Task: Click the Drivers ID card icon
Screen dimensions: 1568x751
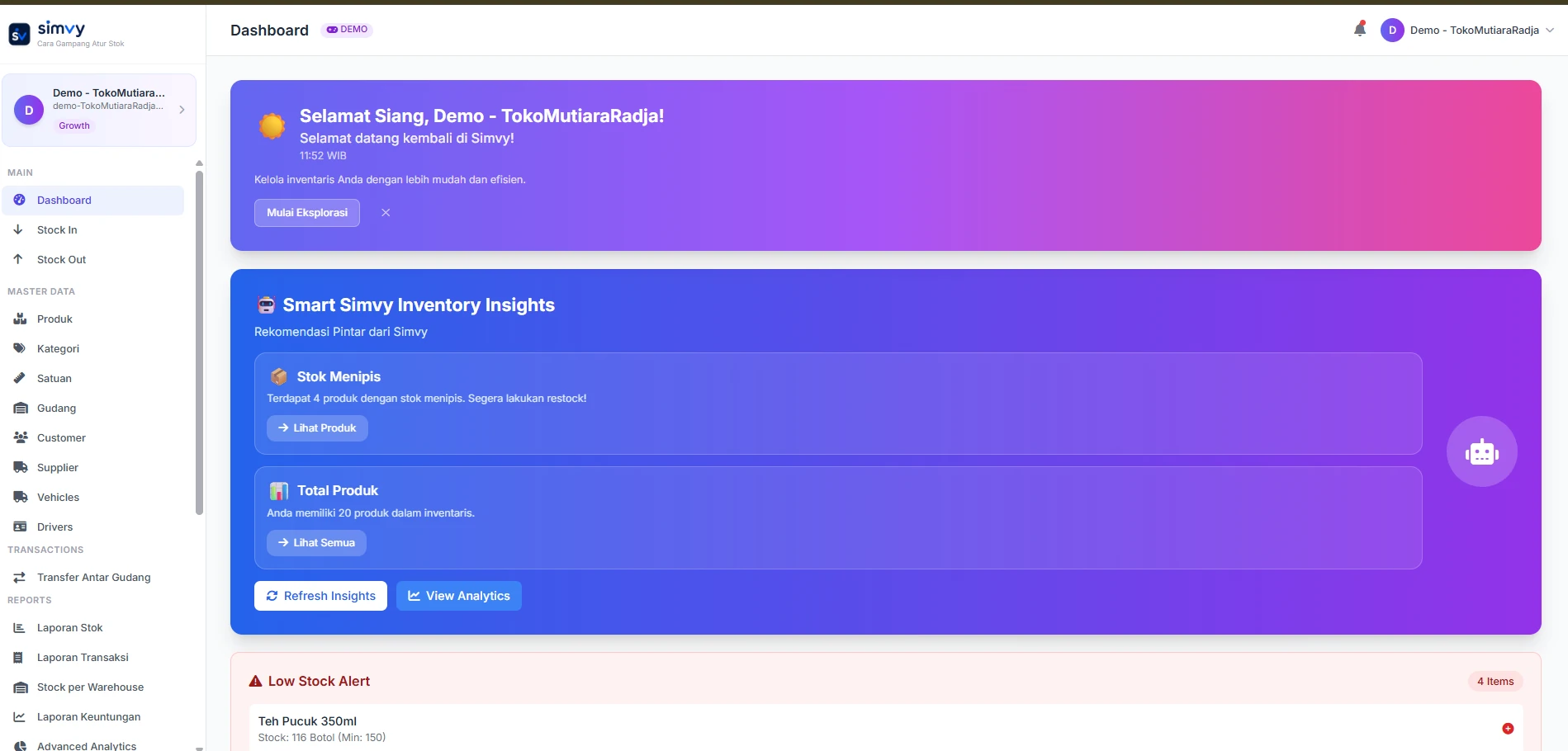Action: pyautogui.click(x=21, y=527)
